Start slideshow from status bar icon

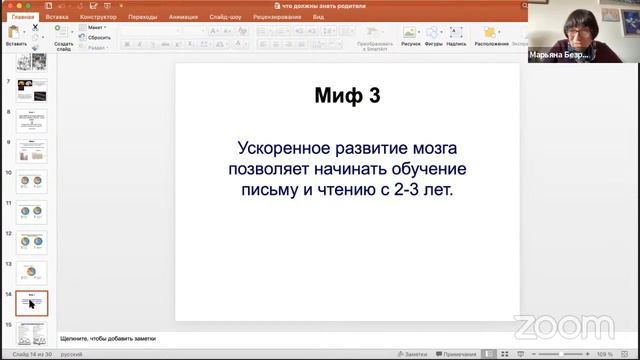click(520, 354)
